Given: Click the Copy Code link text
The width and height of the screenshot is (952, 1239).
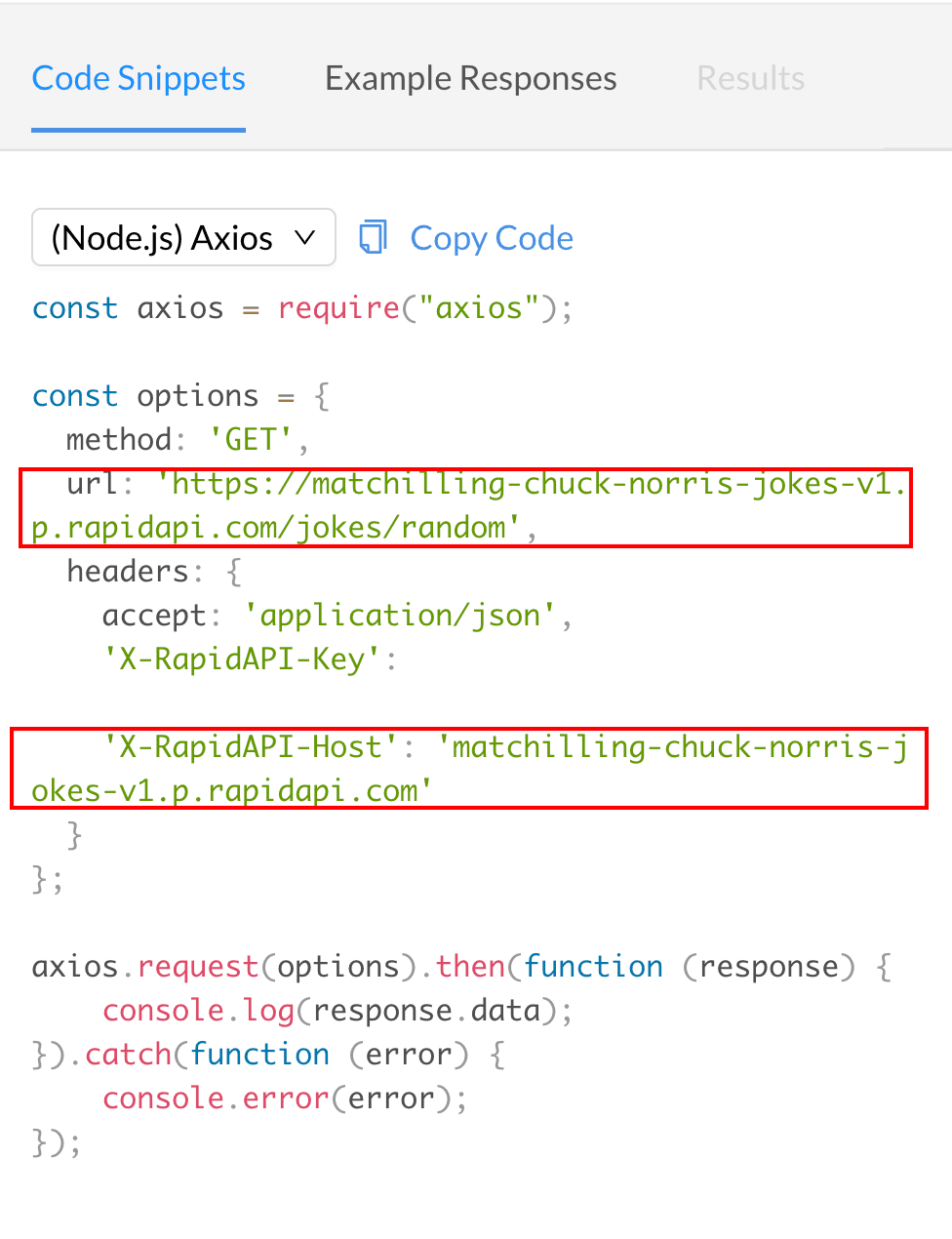Looking at the screenshot, I should [492, 238].
